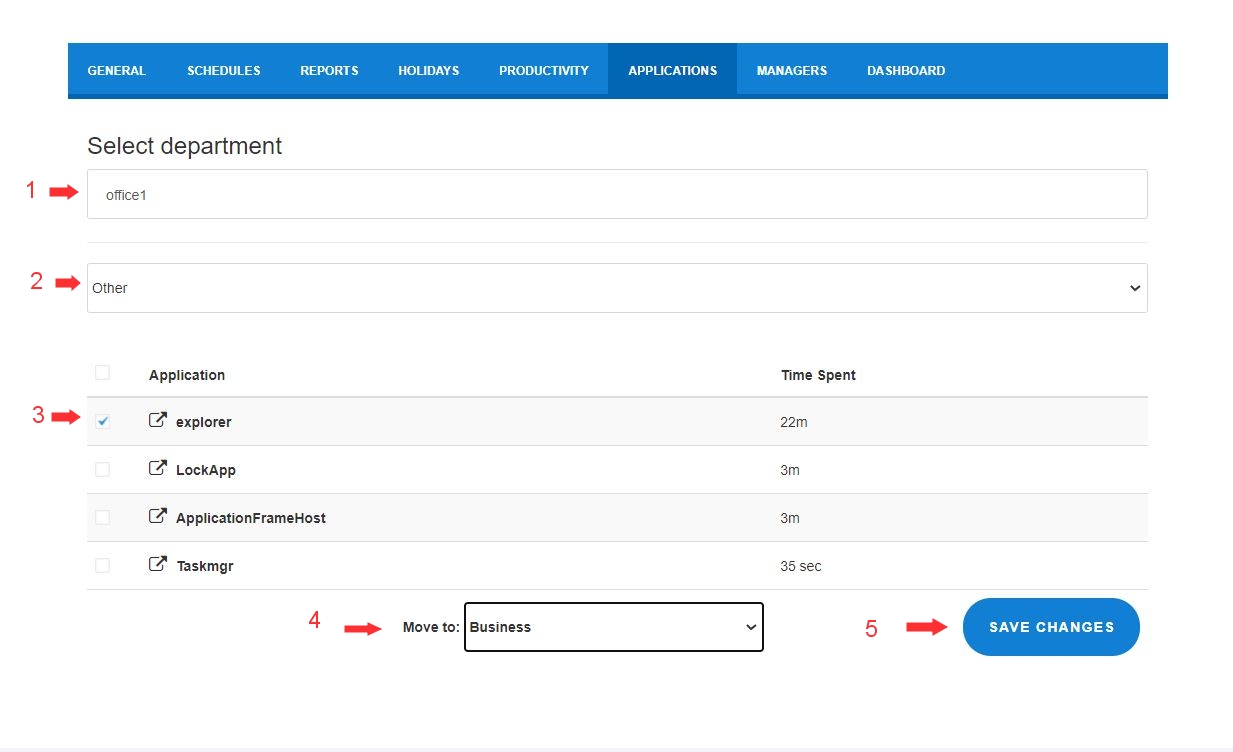Open the external link icon beside ApplicationFrameHost
The width and height of the screenshot is (1233, 752).
157,517
